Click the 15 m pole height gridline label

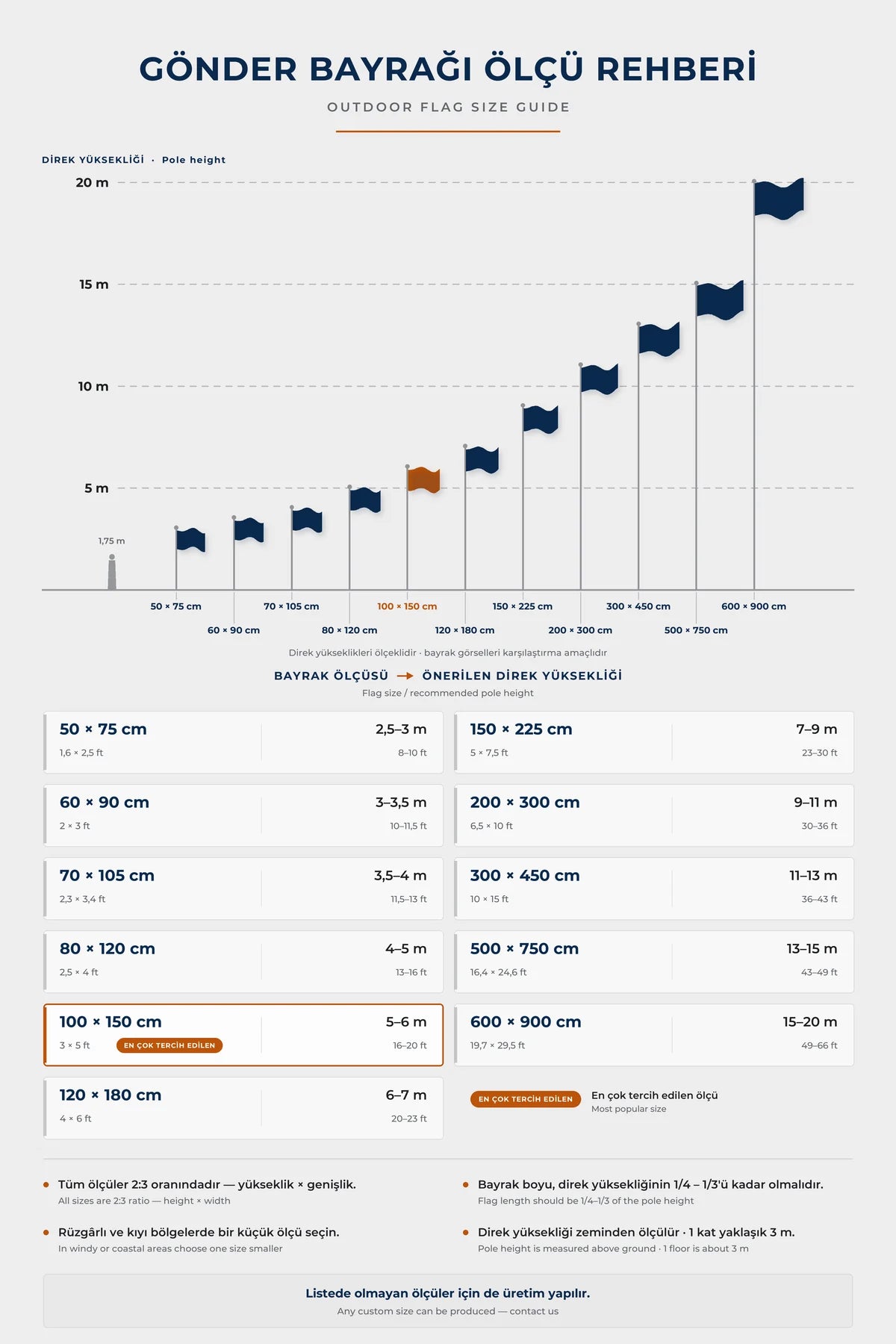(x=94, y=284)
